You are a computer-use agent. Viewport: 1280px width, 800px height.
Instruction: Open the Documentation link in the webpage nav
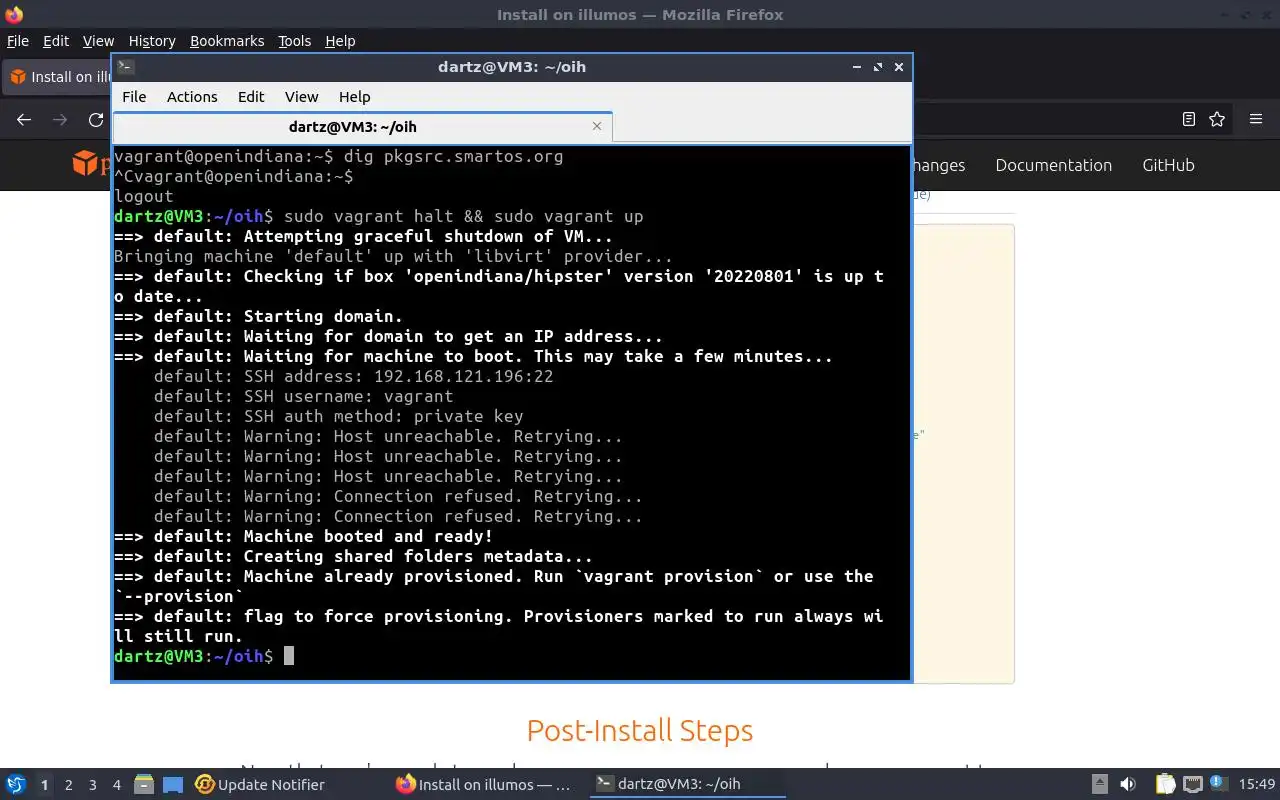pos(1053,165)
